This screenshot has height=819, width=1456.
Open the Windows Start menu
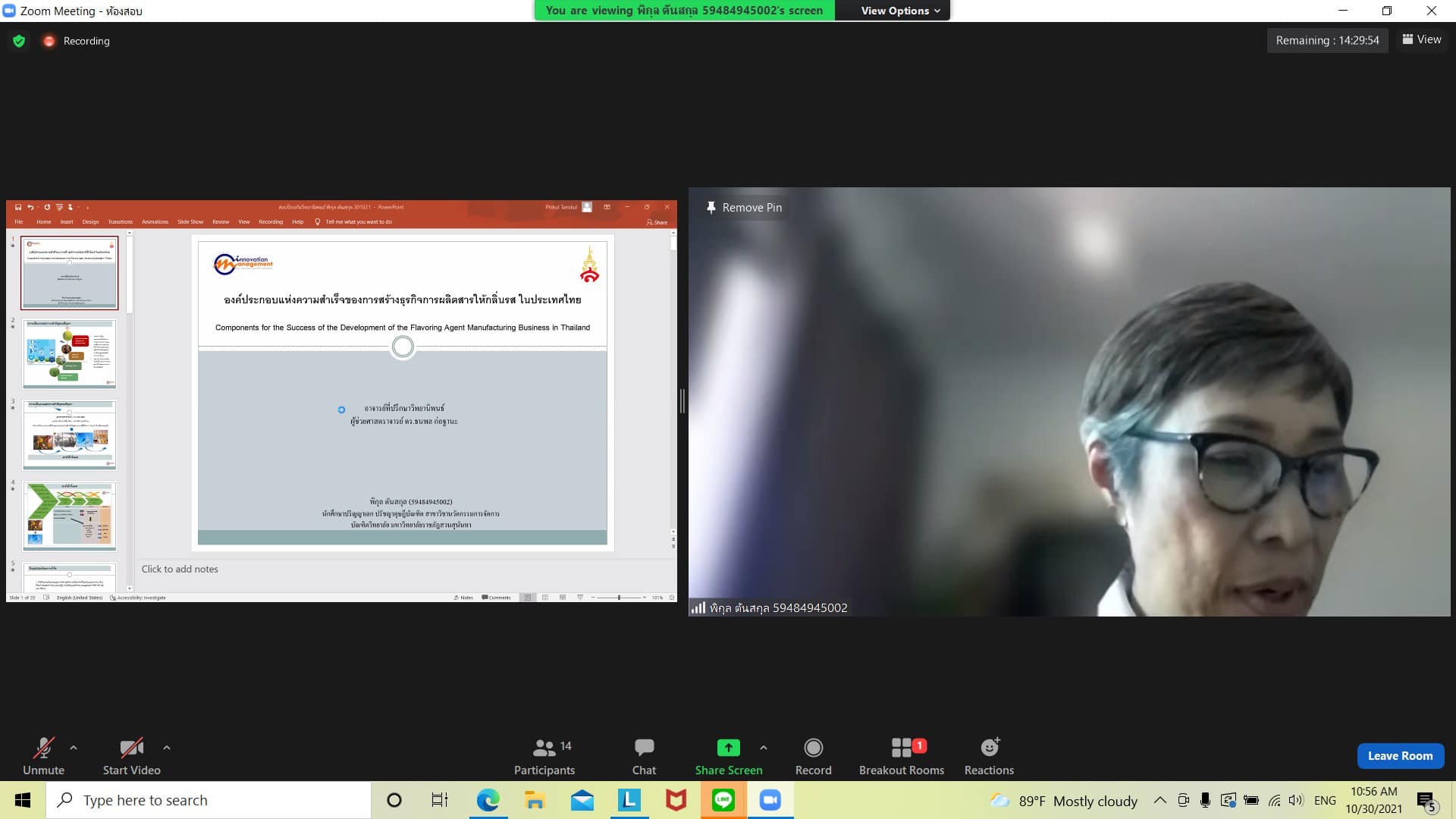[23, 800]
